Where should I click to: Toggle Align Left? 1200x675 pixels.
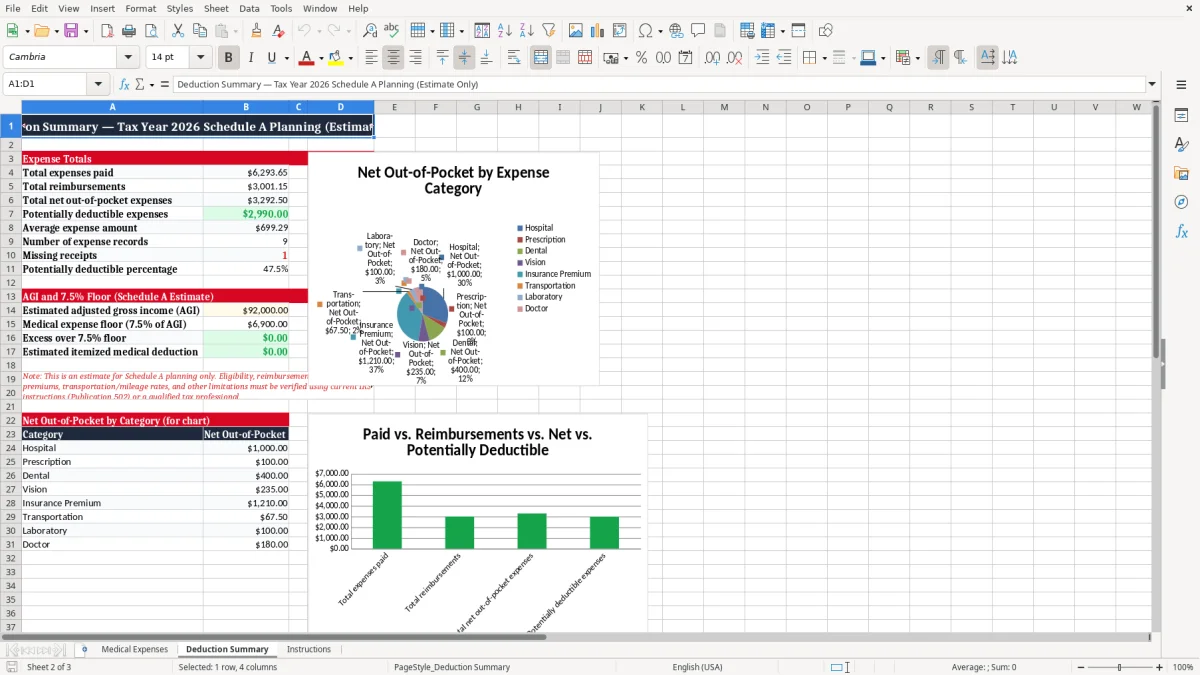[371, 58]
